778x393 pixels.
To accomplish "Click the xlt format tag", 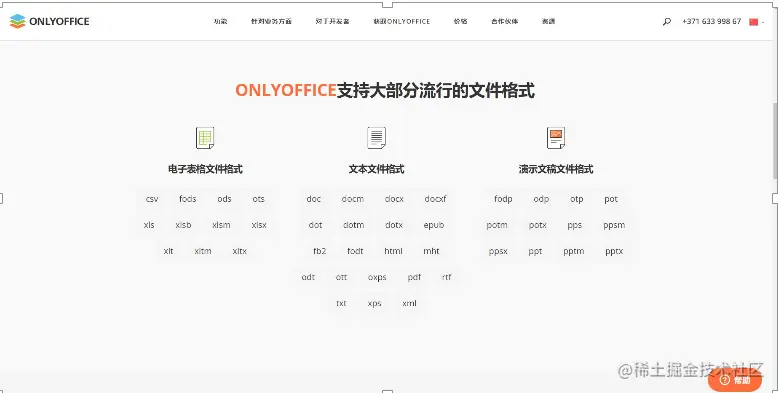I will click(x=168, y=251).
